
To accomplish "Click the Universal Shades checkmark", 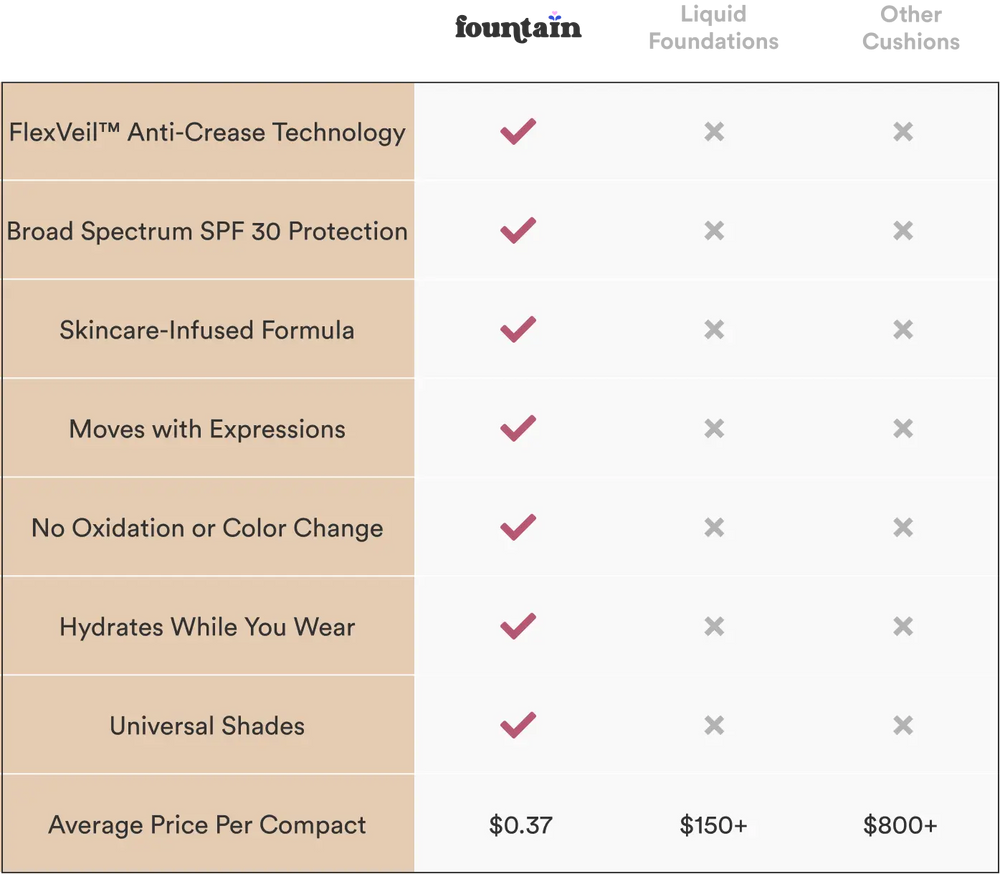I will pos(518,726).
